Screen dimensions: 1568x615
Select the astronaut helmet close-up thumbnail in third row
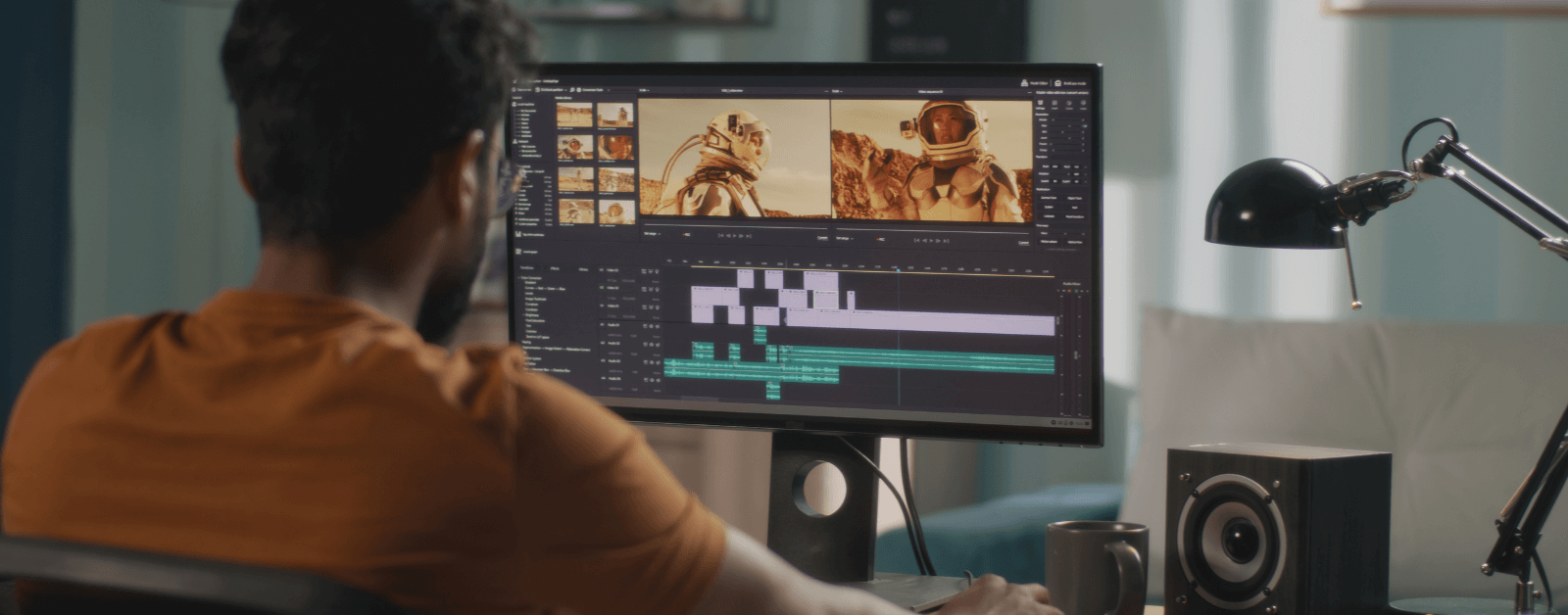615,179
